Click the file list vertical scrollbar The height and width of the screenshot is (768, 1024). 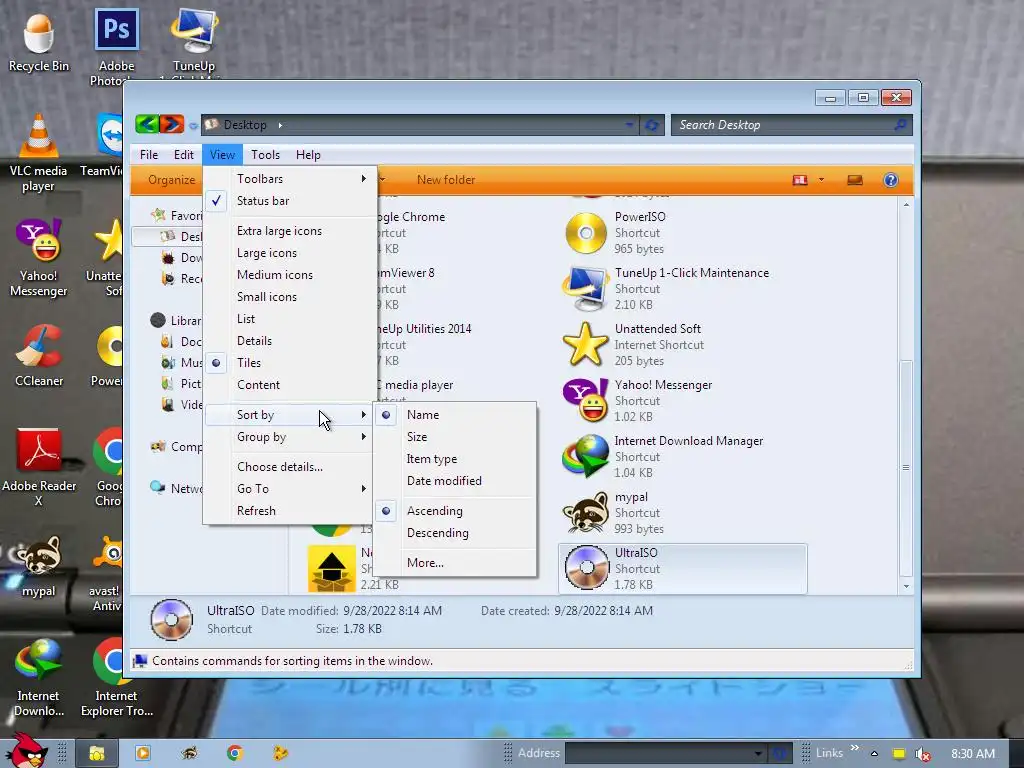[906, 467]
